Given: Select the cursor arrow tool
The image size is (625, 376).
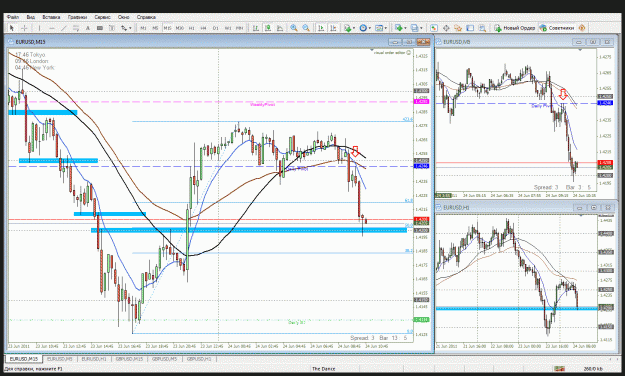Looking at the screenshot, I should [x=12, y=28].
